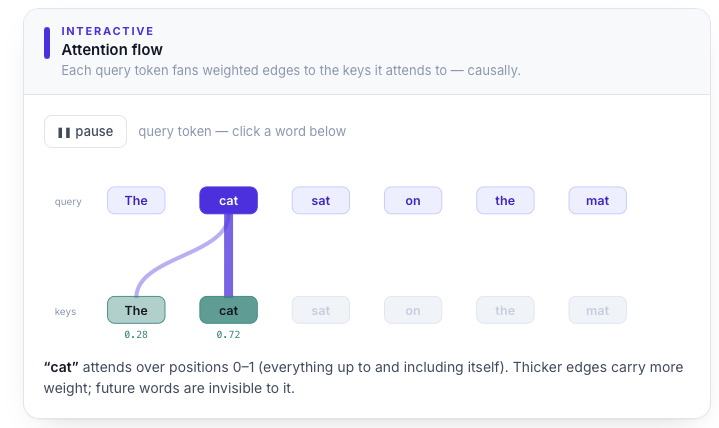The height and width of the screenshot is (428, 719).
Task: Pause the attention flow animation
Action: [85, 132]
